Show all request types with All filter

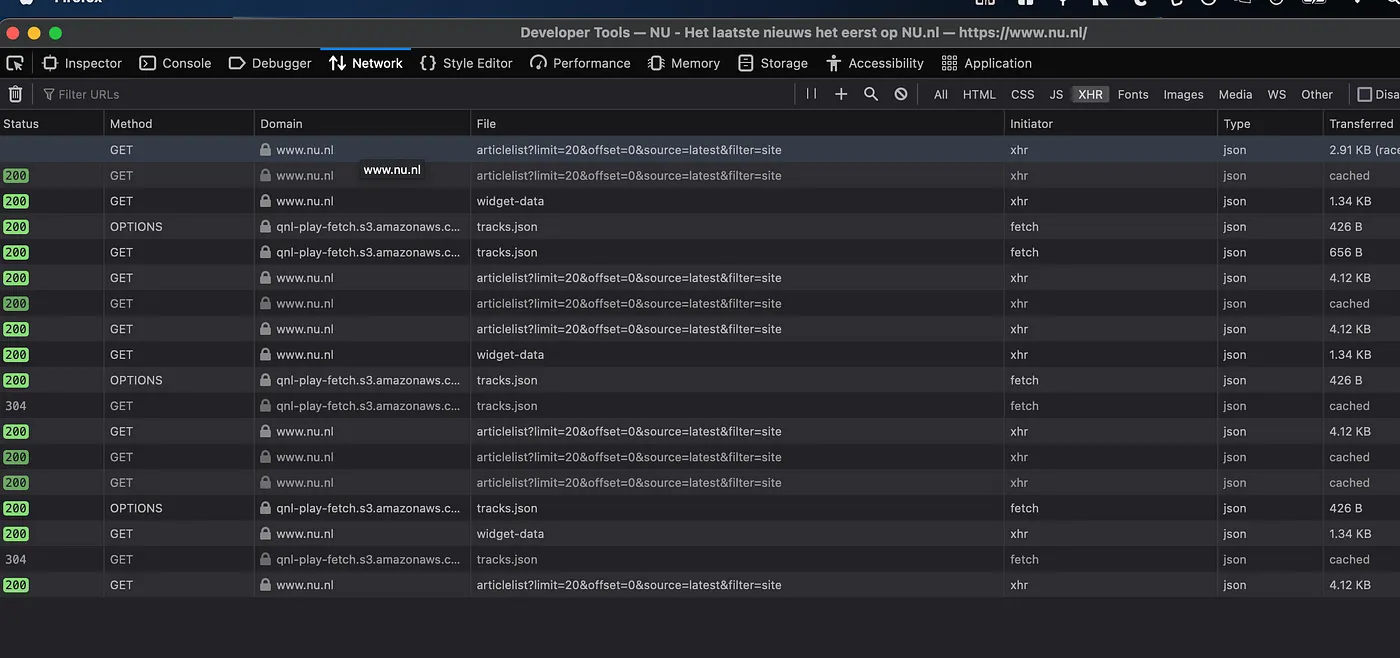940,94
